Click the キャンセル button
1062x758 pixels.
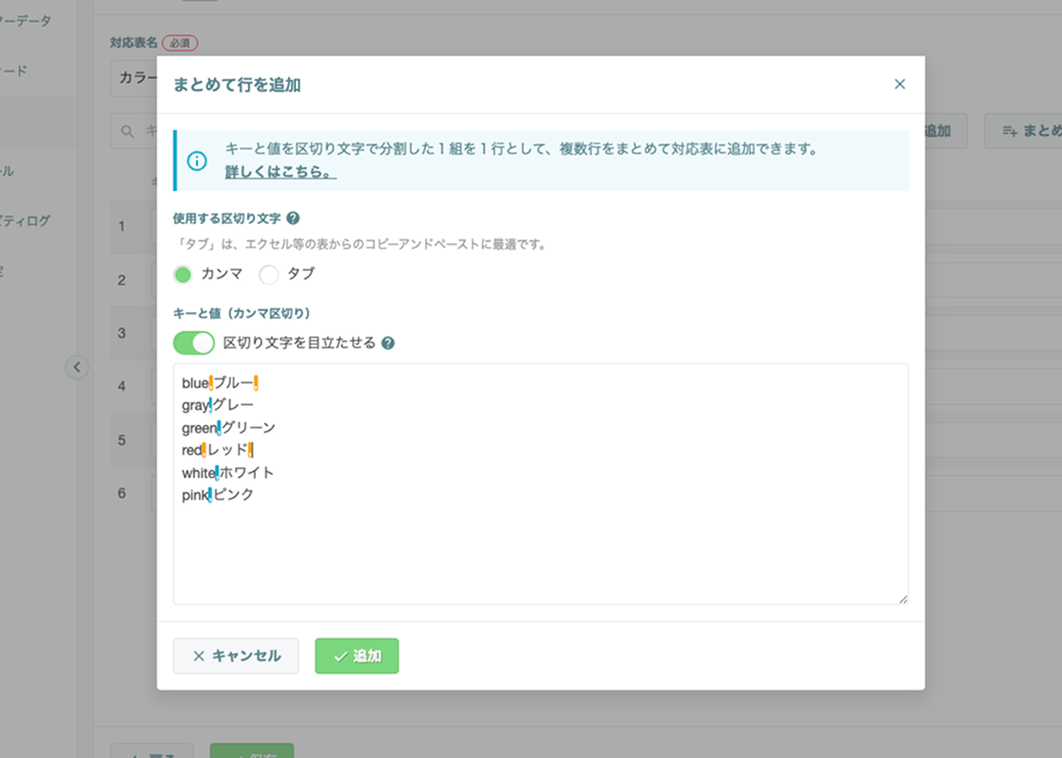[236, 656]
